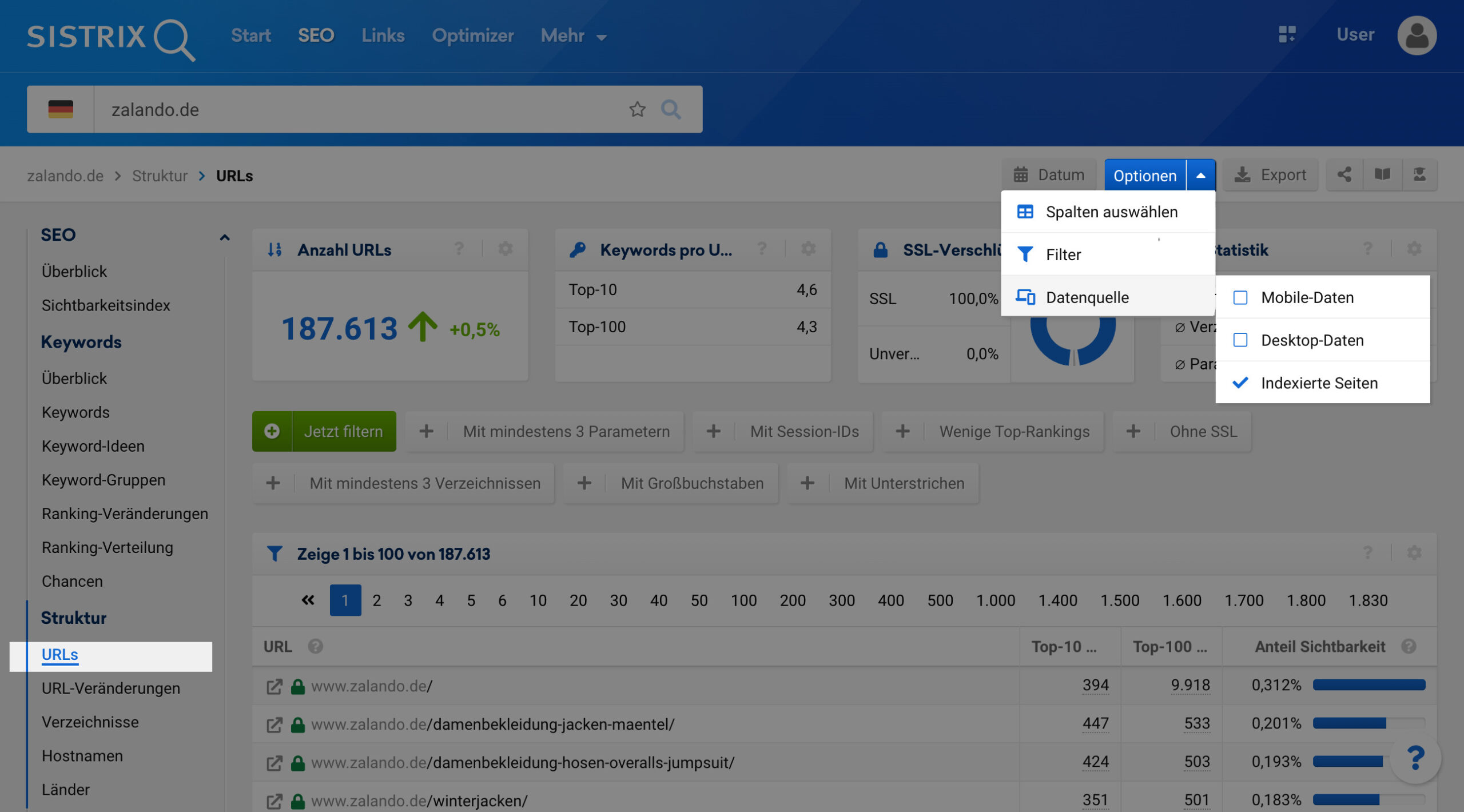1464x812 pixels.
Task: Open Anzahl URLs box settings gear
Action: (505, 249)
